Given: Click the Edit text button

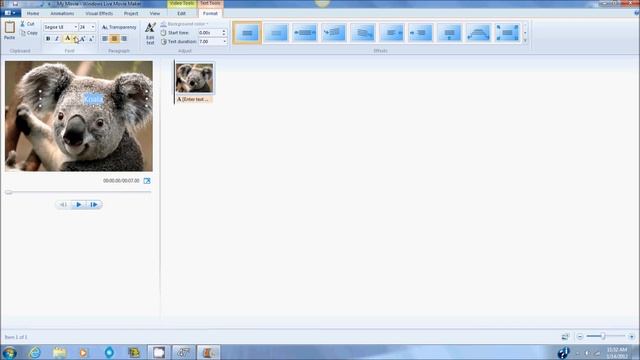Looking at the screenshot, I should (150, 33).
